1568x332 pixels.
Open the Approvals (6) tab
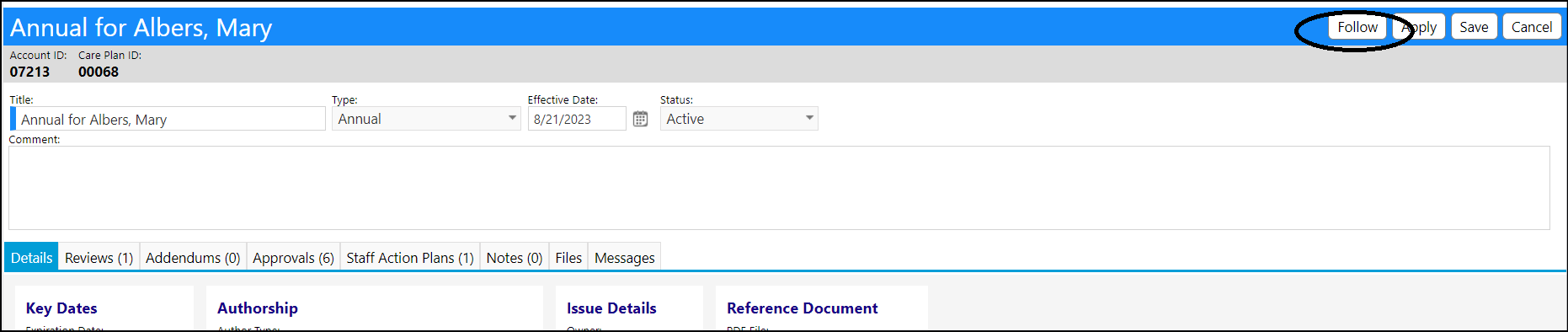coord(293,258)
